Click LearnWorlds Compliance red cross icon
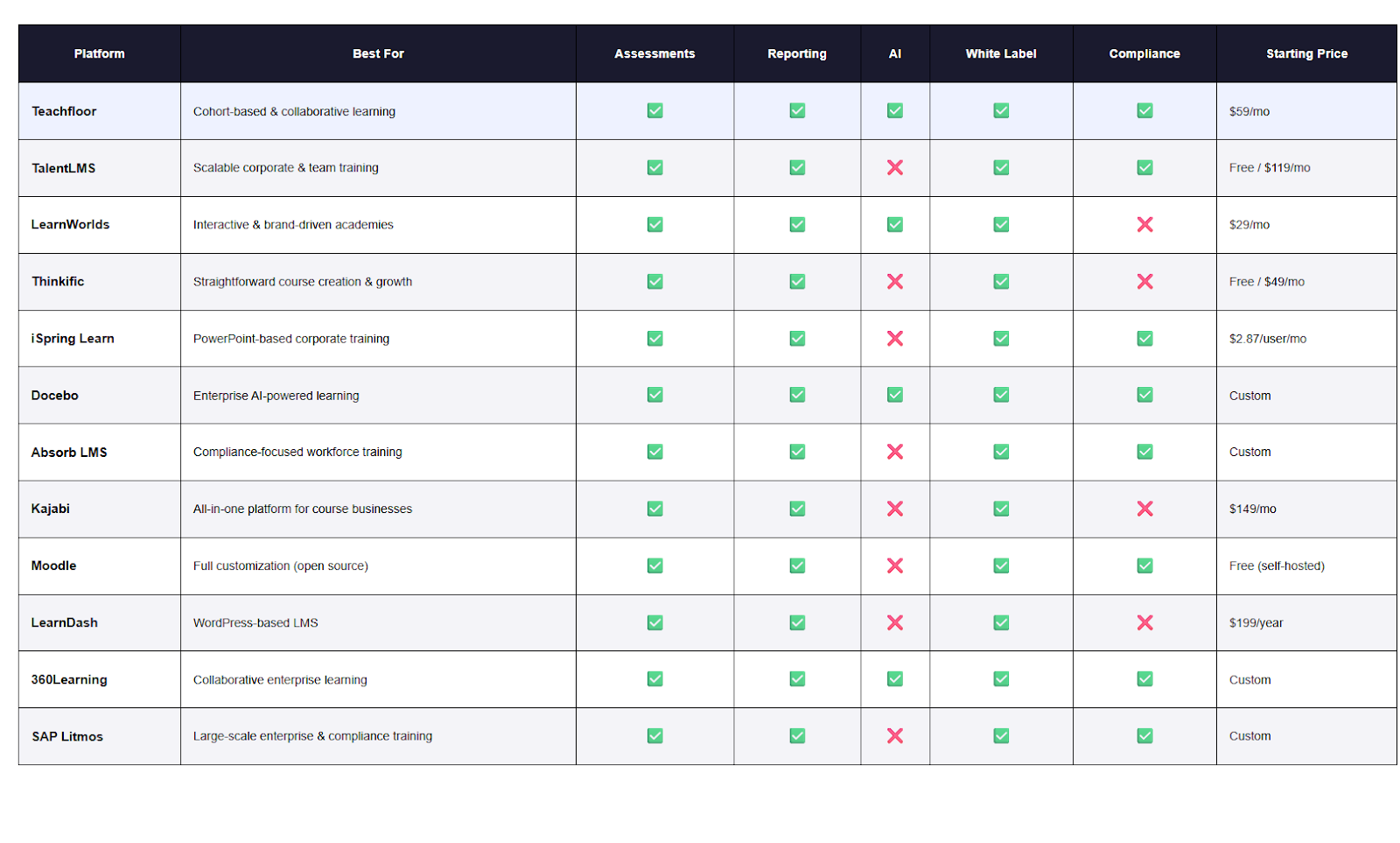Image resolution: width=1400 pixels, height=843 pixels. (x=1144, y=224)
